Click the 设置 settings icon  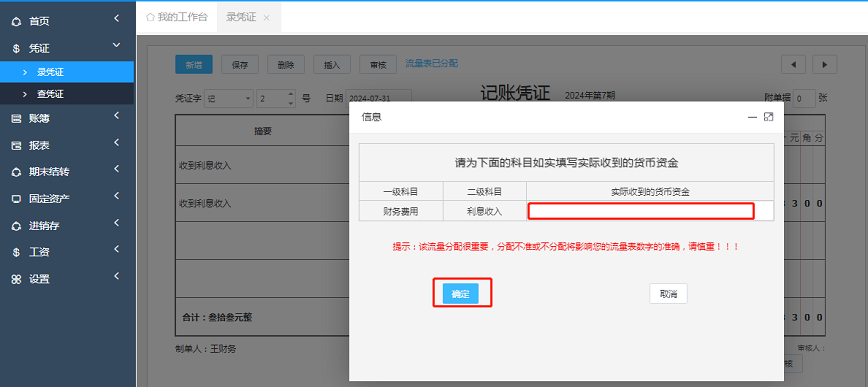coord(16,279)
